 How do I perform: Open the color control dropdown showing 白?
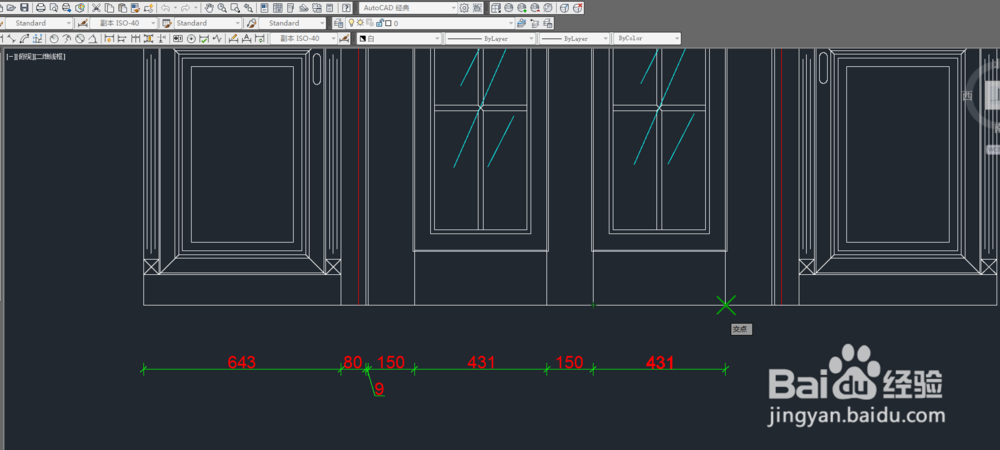tap(399, 38)
